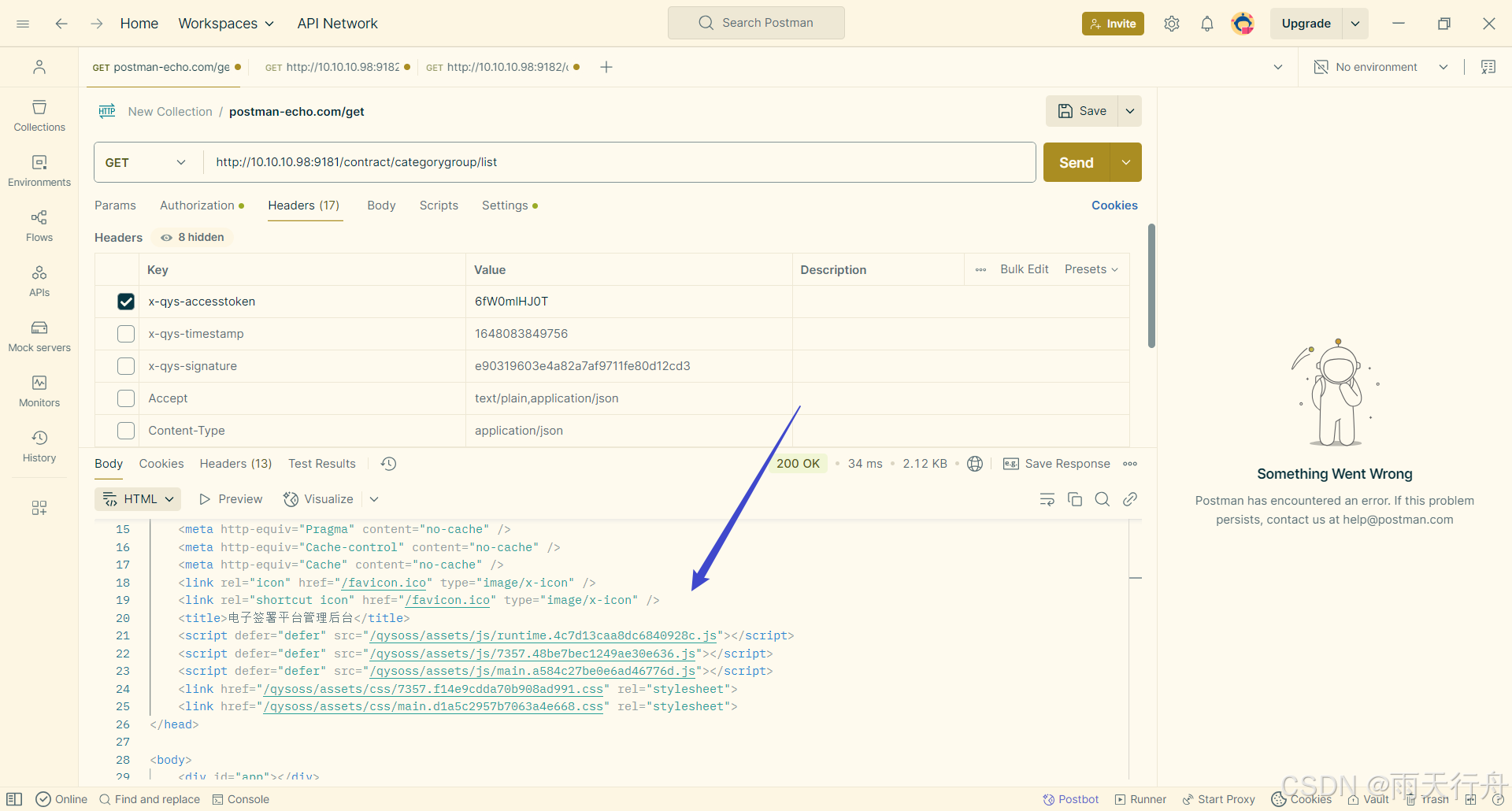The image size is (1512, 811).
Task: Uncheck the x-qys-accesstoken header
Action: click(126, 302)
